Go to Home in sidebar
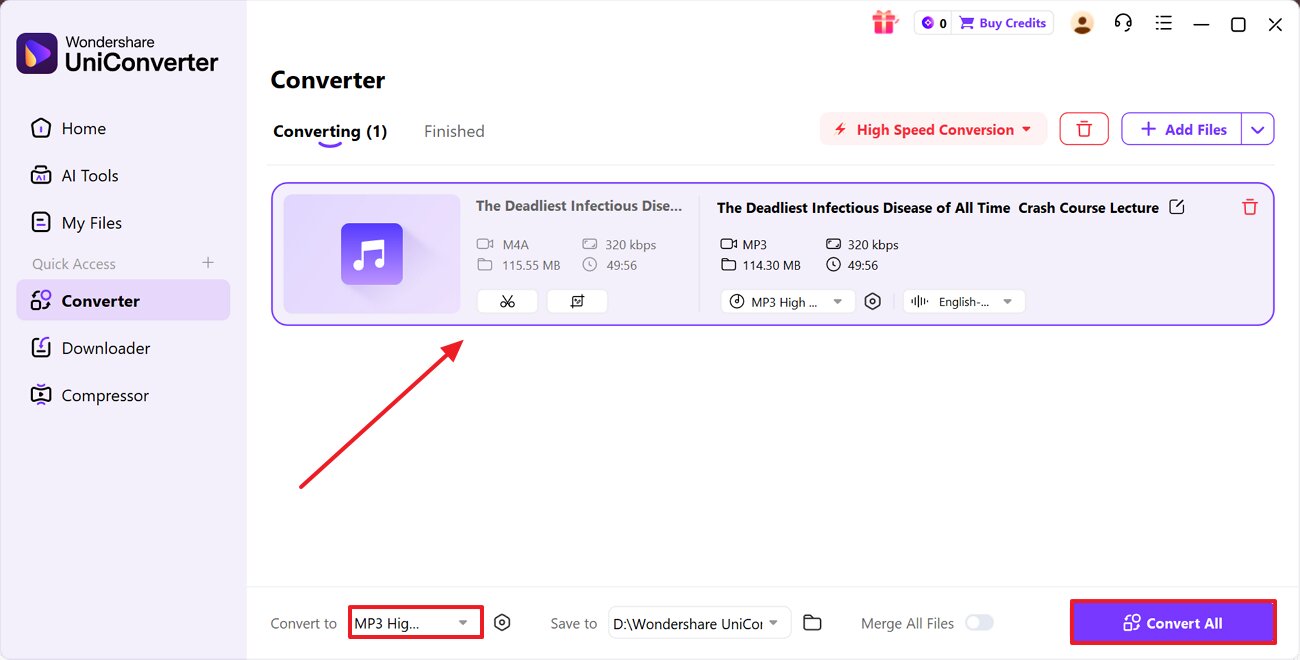Image resolution: width=1300 pixels, height=660 pixels. pyautogui.click(x=123, y=128)
